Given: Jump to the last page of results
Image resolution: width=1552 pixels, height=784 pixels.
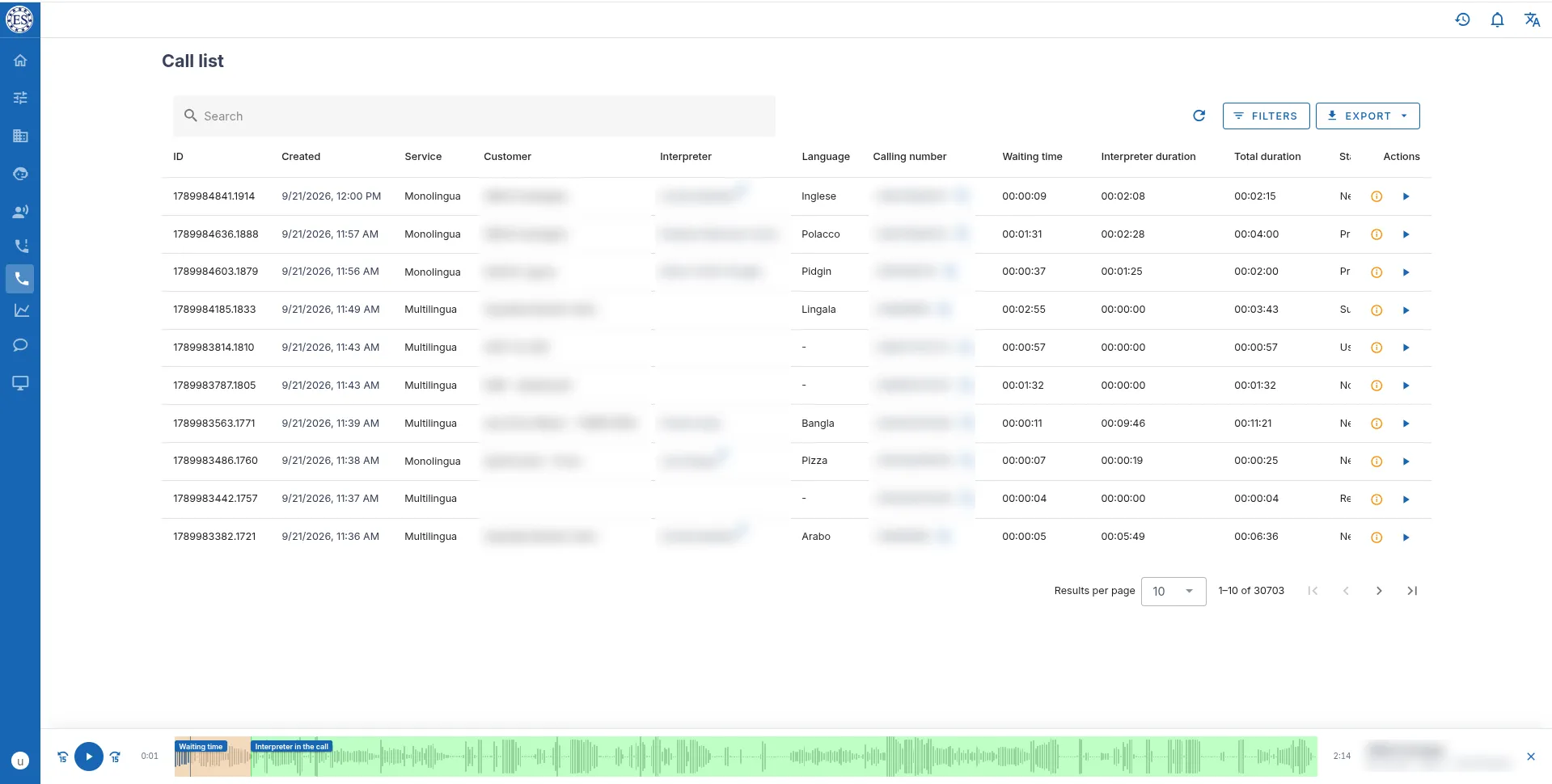Looking at the screenshot, I should [1412, 591].
